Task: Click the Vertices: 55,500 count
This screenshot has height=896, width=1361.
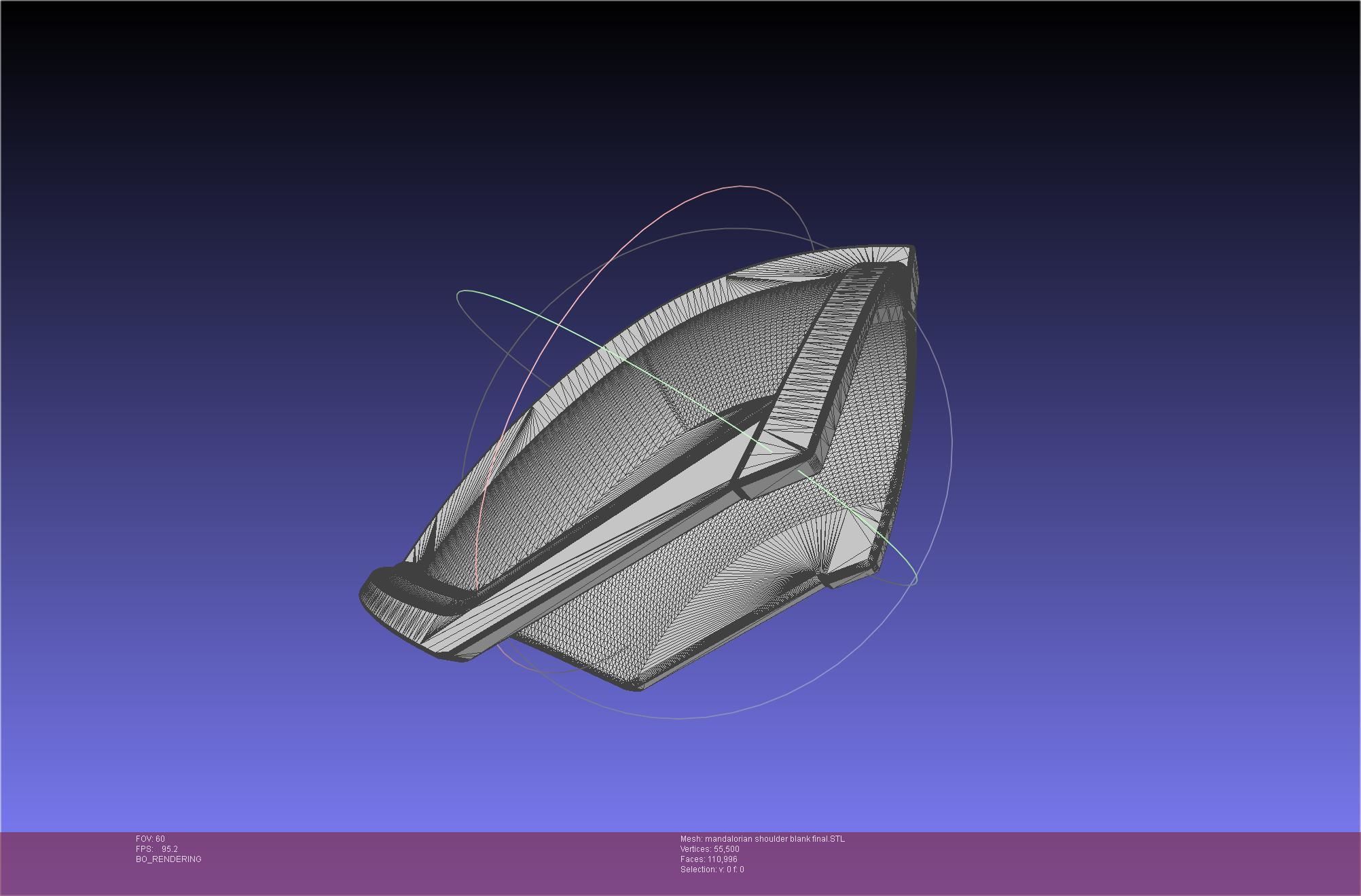Action: [710, 849]
